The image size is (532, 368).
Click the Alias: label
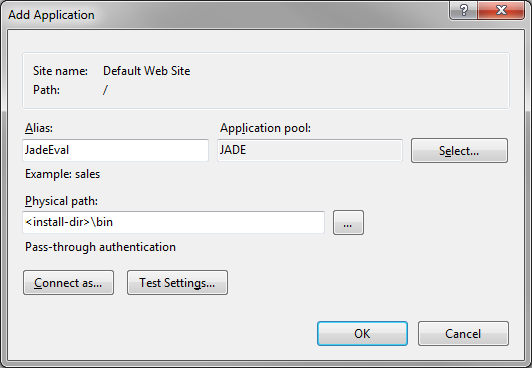click(x=39, y=128)
